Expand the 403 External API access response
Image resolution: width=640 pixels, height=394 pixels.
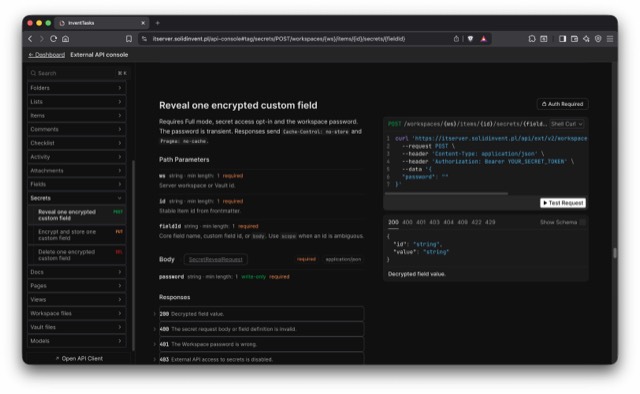point(261,359)
